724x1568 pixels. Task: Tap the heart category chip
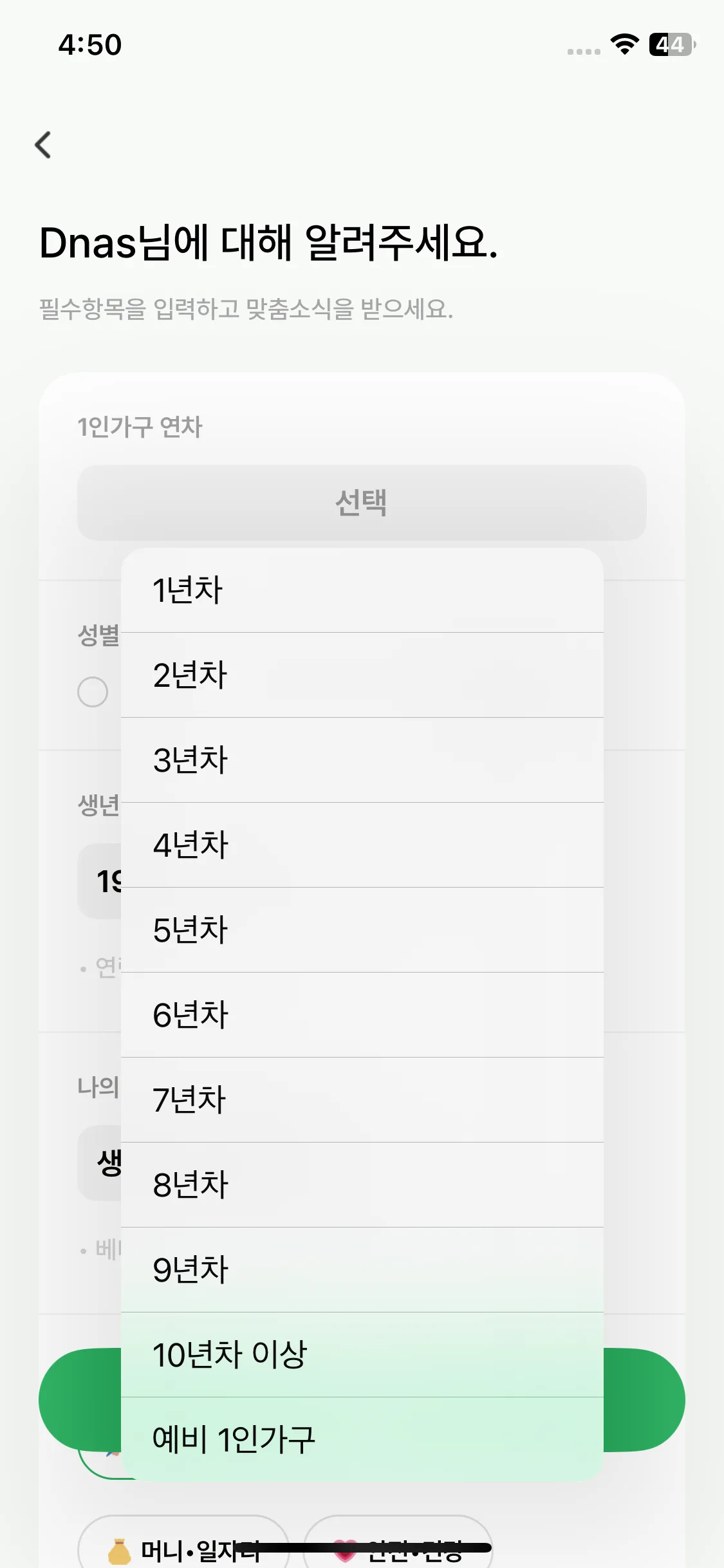click(398, 1548)
